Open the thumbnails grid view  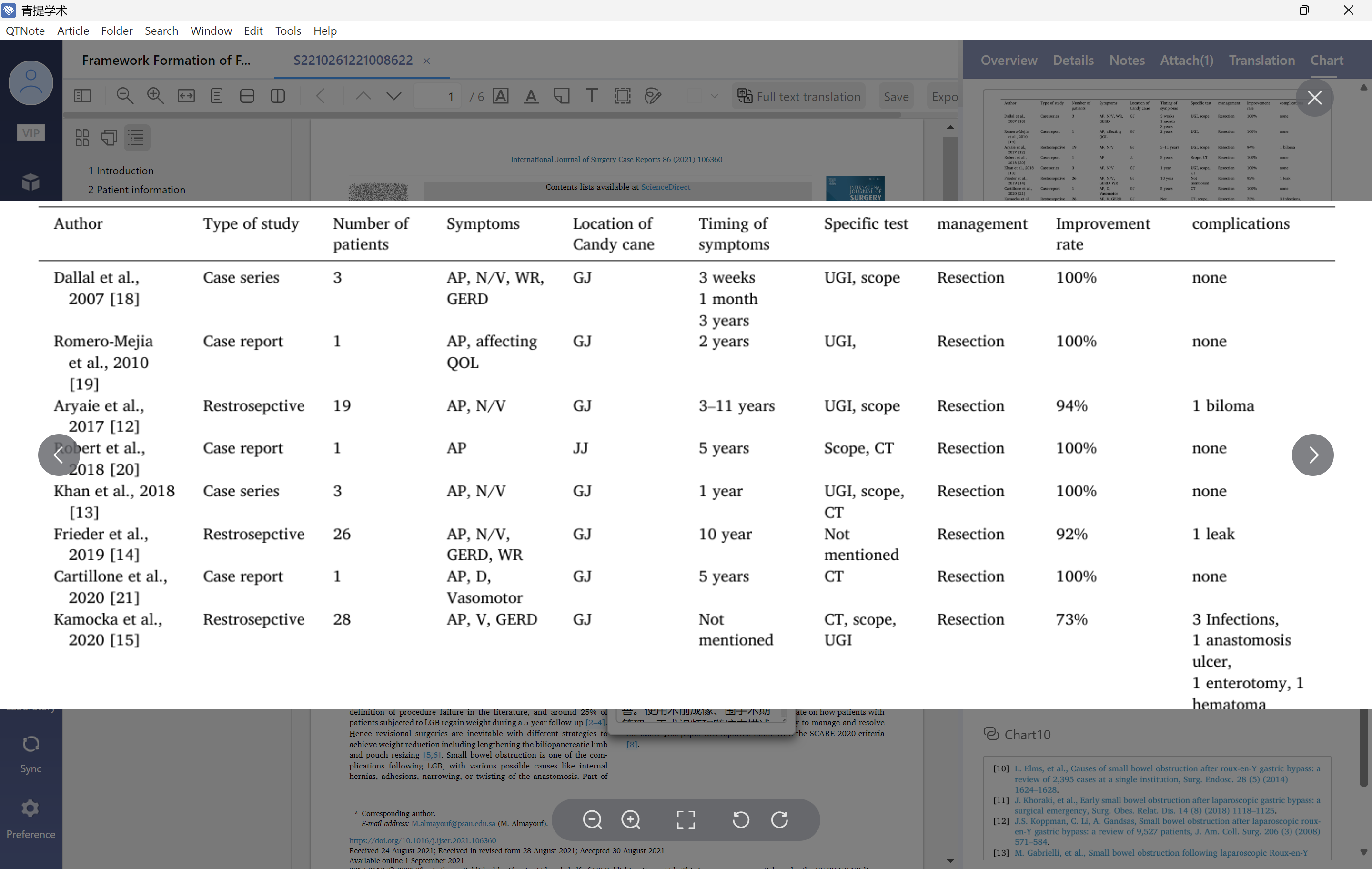click(x=82, y=137)
